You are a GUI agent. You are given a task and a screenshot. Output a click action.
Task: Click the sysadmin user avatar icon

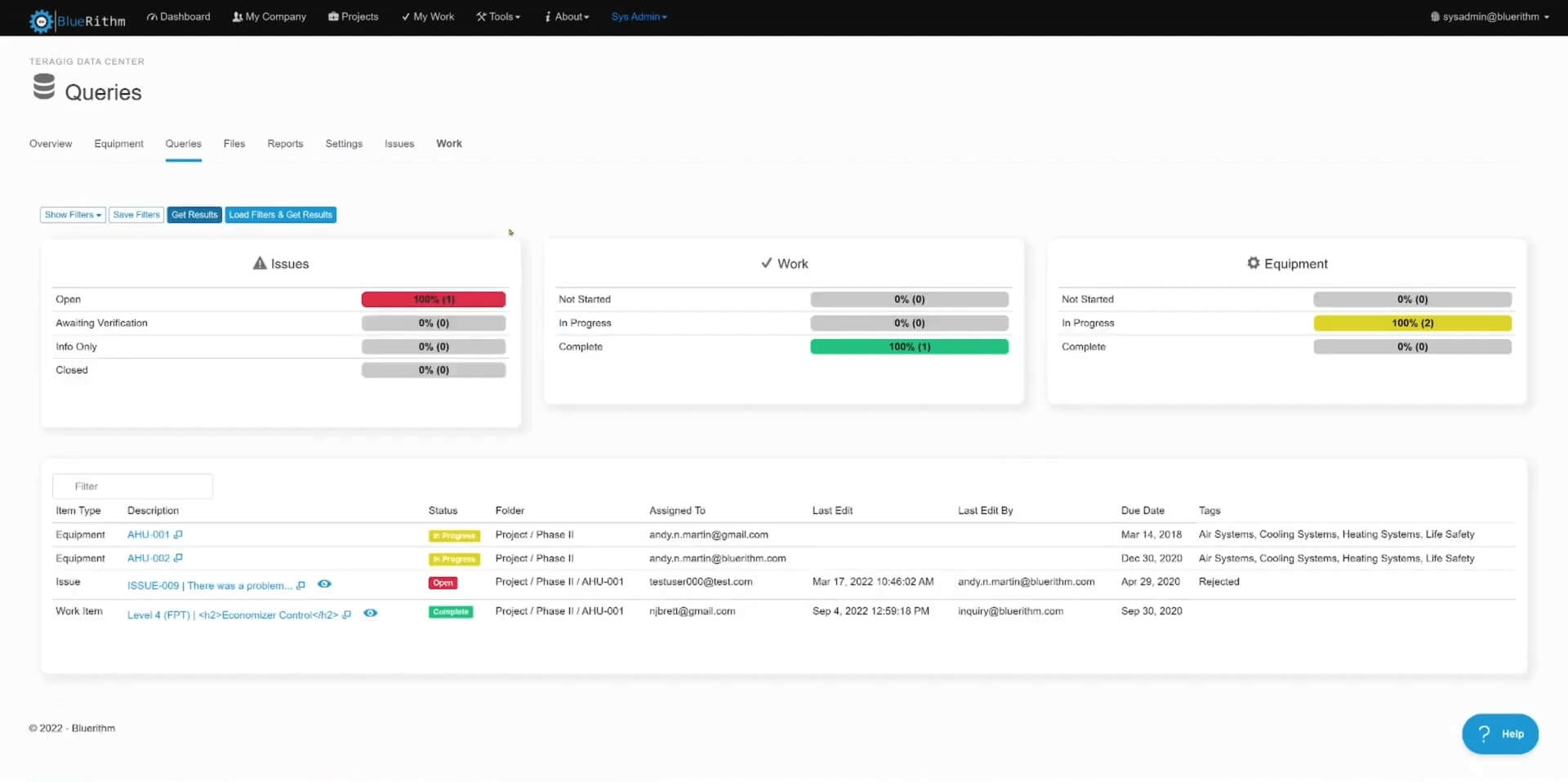coord(1434,16)
